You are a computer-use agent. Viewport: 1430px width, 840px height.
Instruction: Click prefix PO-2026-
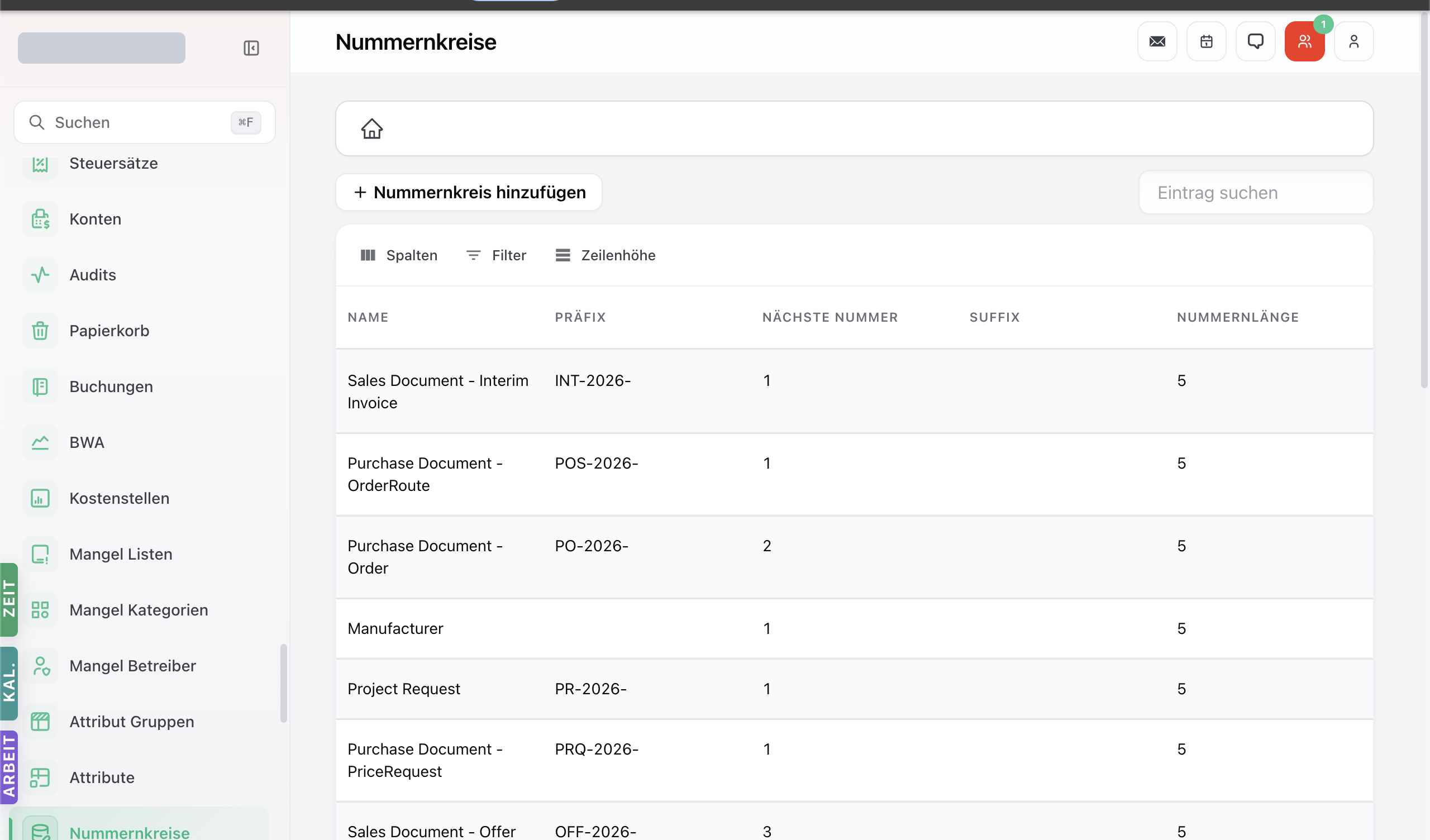click(x=592, y=546)
